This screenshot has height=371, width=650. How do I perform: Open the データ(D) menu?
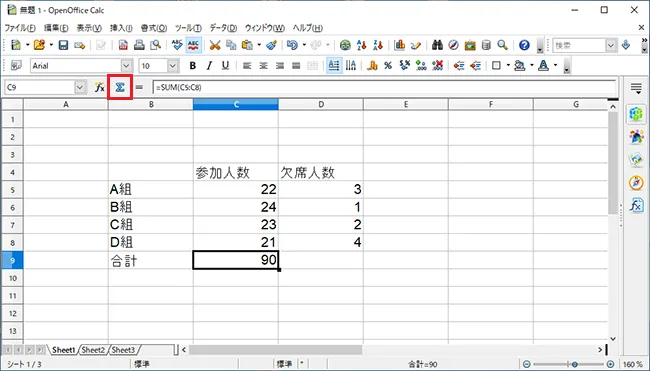(x=223, y=28)
